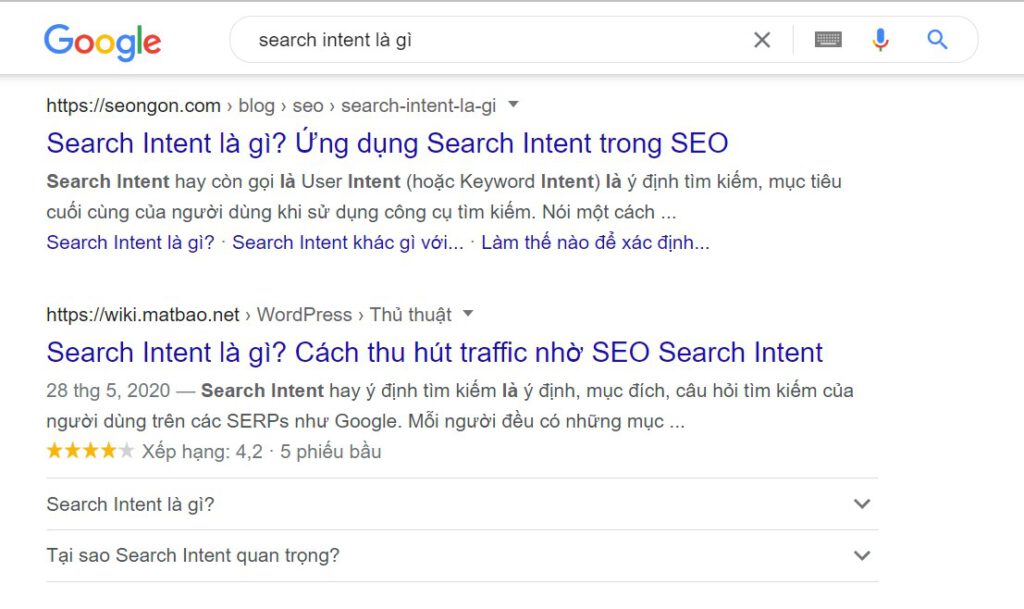Open the seongon.com breadcrumb dropdown arrow
The width and height of the screenshot is (1024, 609).
pos(513,105)
